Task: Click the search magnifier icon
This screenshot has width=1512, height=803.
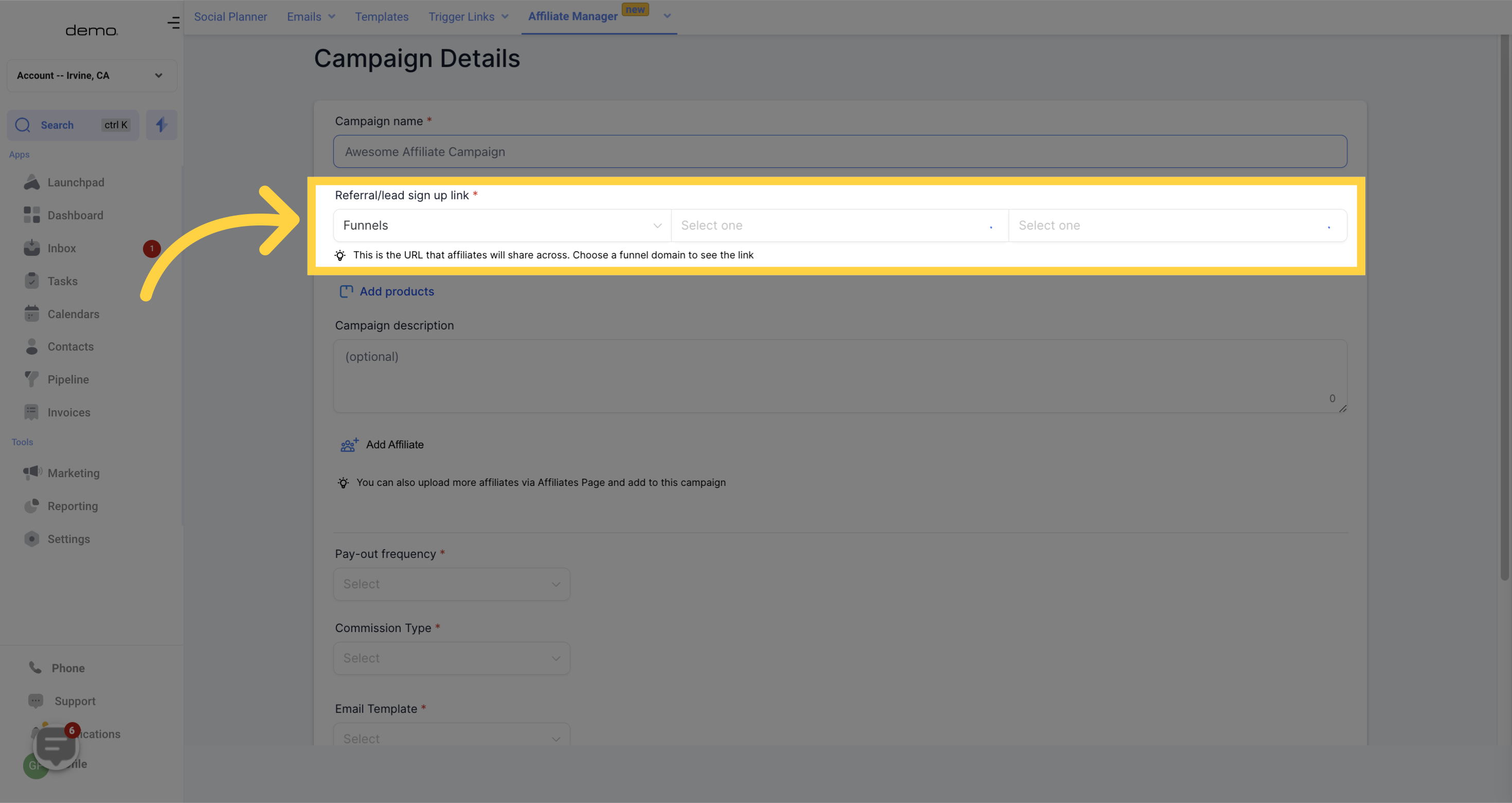Action: click(23, 125)
